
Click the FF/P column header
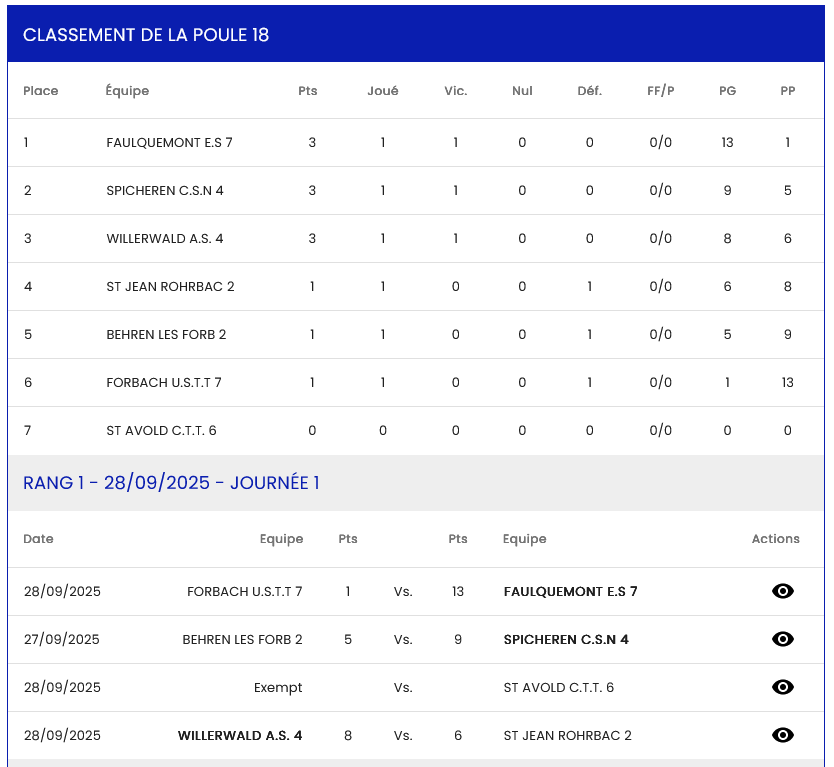(x=660, y=91)
